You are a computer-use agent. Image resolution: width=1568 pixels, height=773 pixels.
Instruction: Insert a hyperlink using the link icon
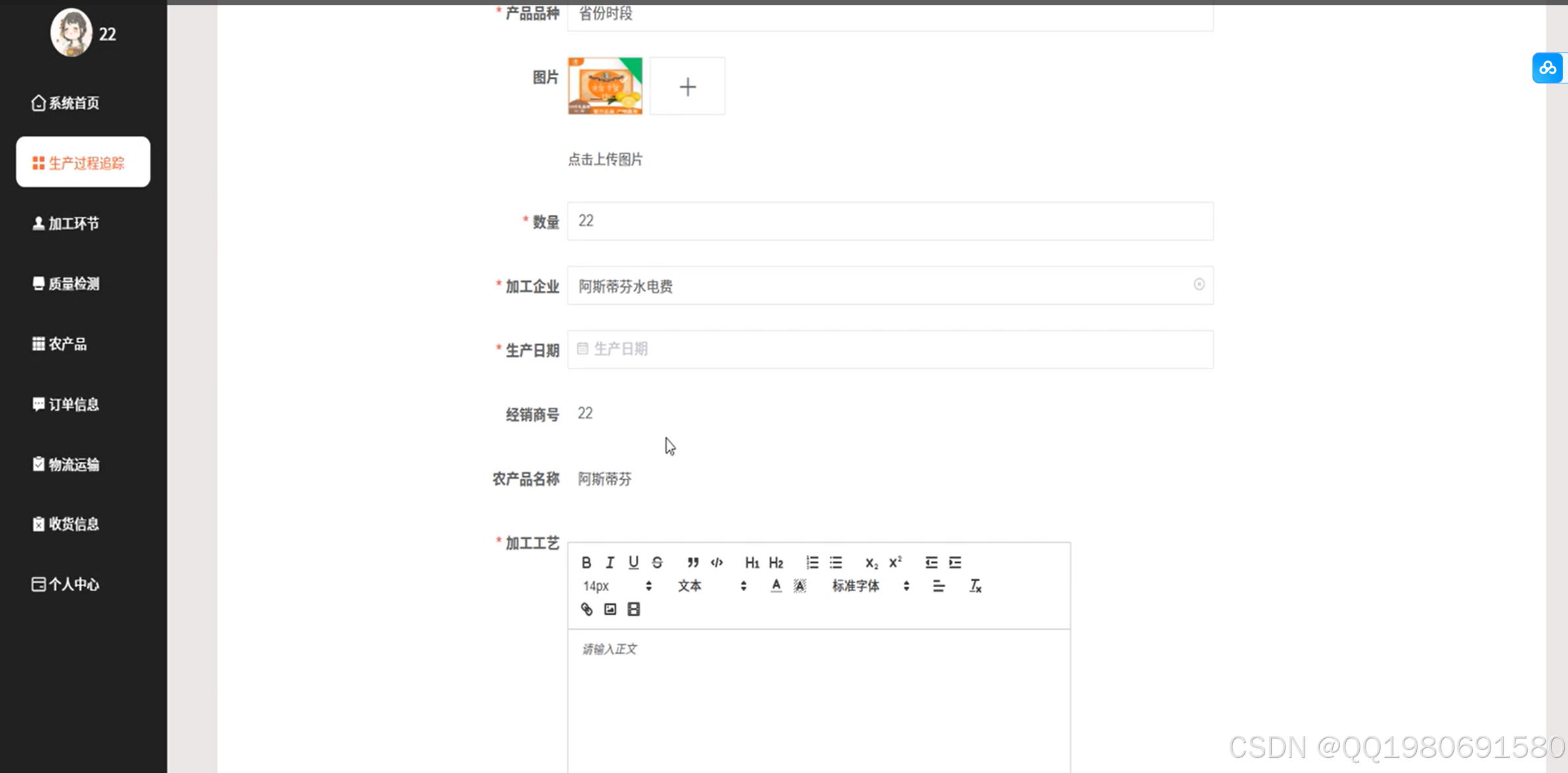[587, 609]
